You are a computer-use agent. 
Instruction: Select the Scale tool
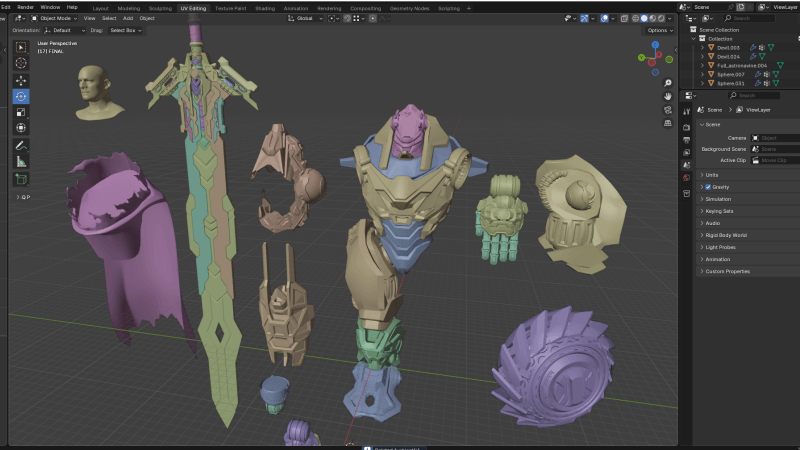point(21,112)
